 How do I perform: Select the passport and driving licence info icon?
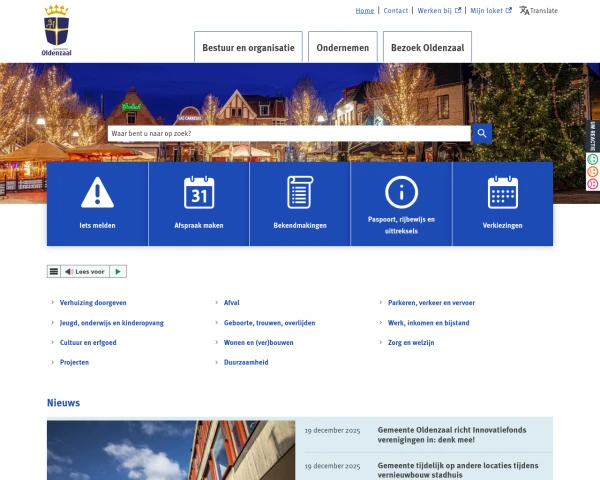401,191
